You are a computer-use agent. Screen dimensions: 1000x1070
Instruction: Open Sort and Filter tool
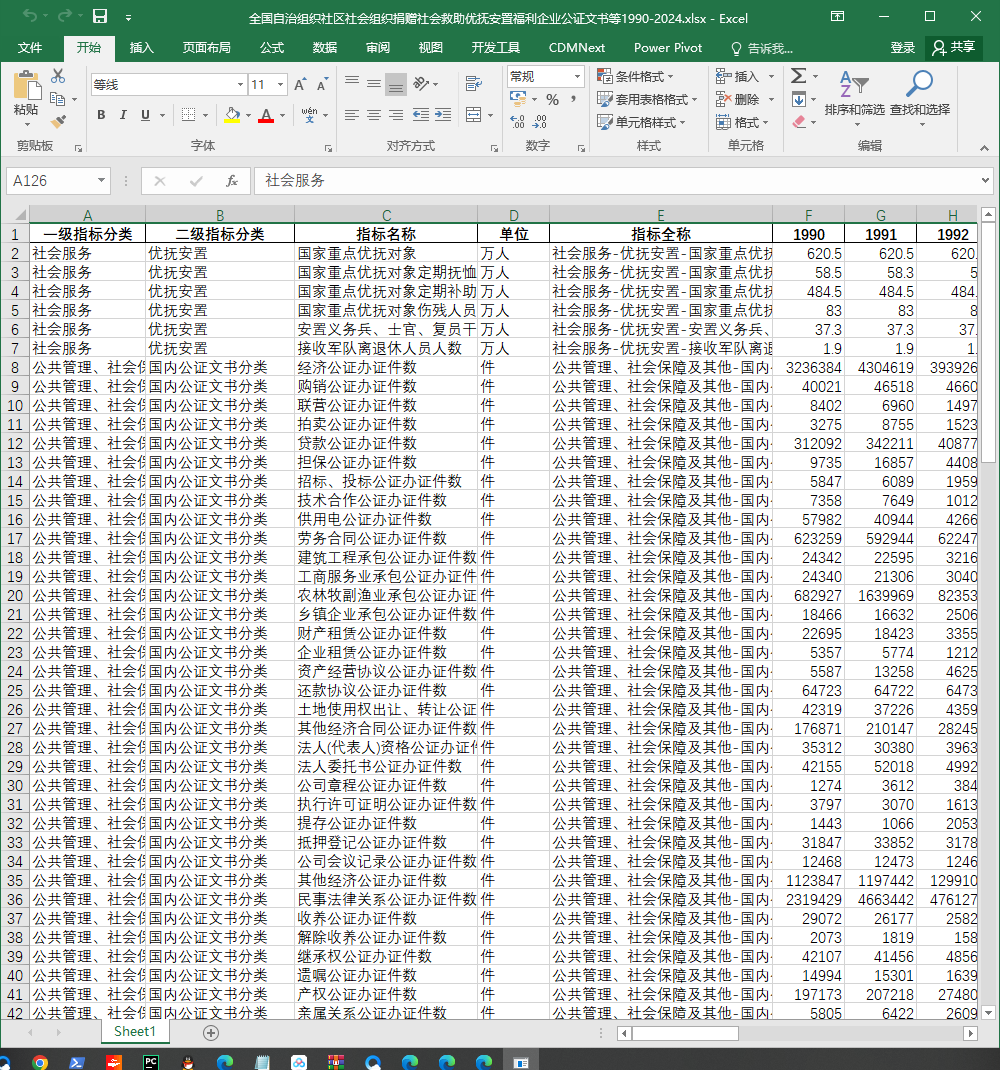tap(854, 96)
